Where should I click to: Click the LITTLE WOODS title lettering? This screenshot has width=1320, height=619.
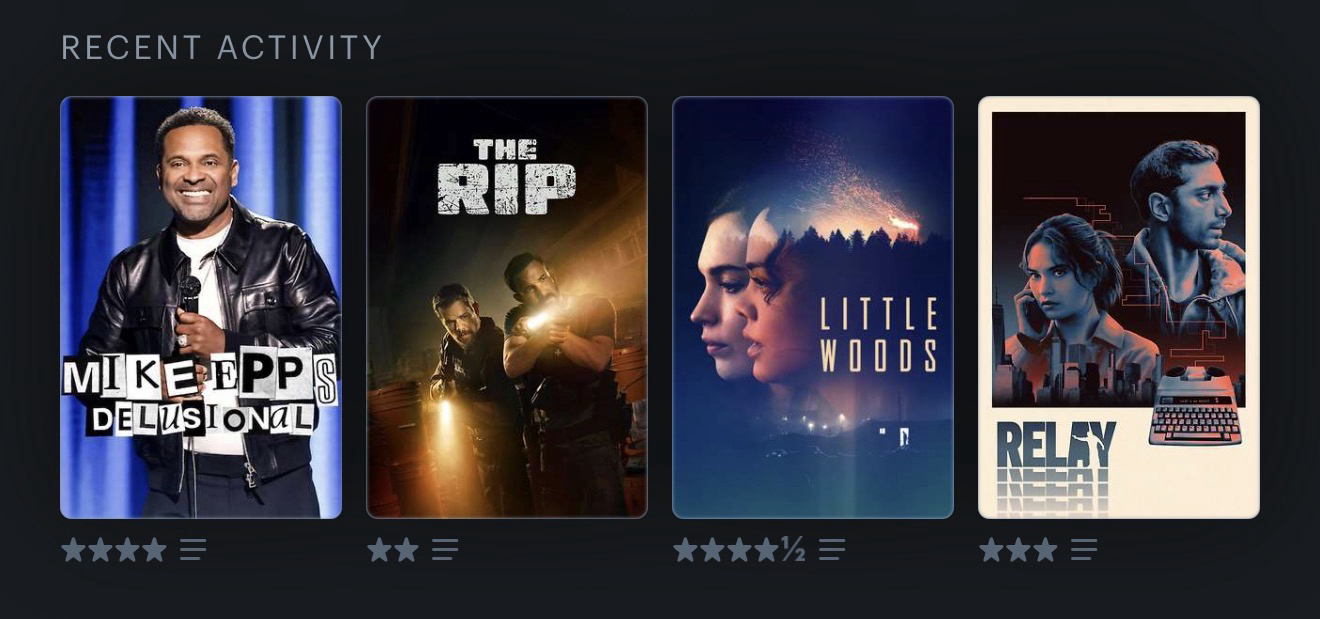coord(879,334)
